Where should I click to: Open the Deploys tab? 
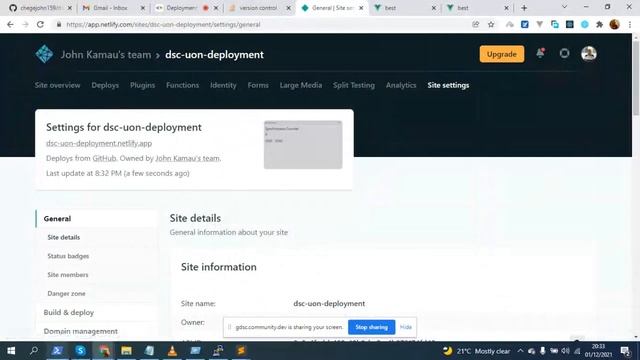pyautogui.click(x=105, y=85)
